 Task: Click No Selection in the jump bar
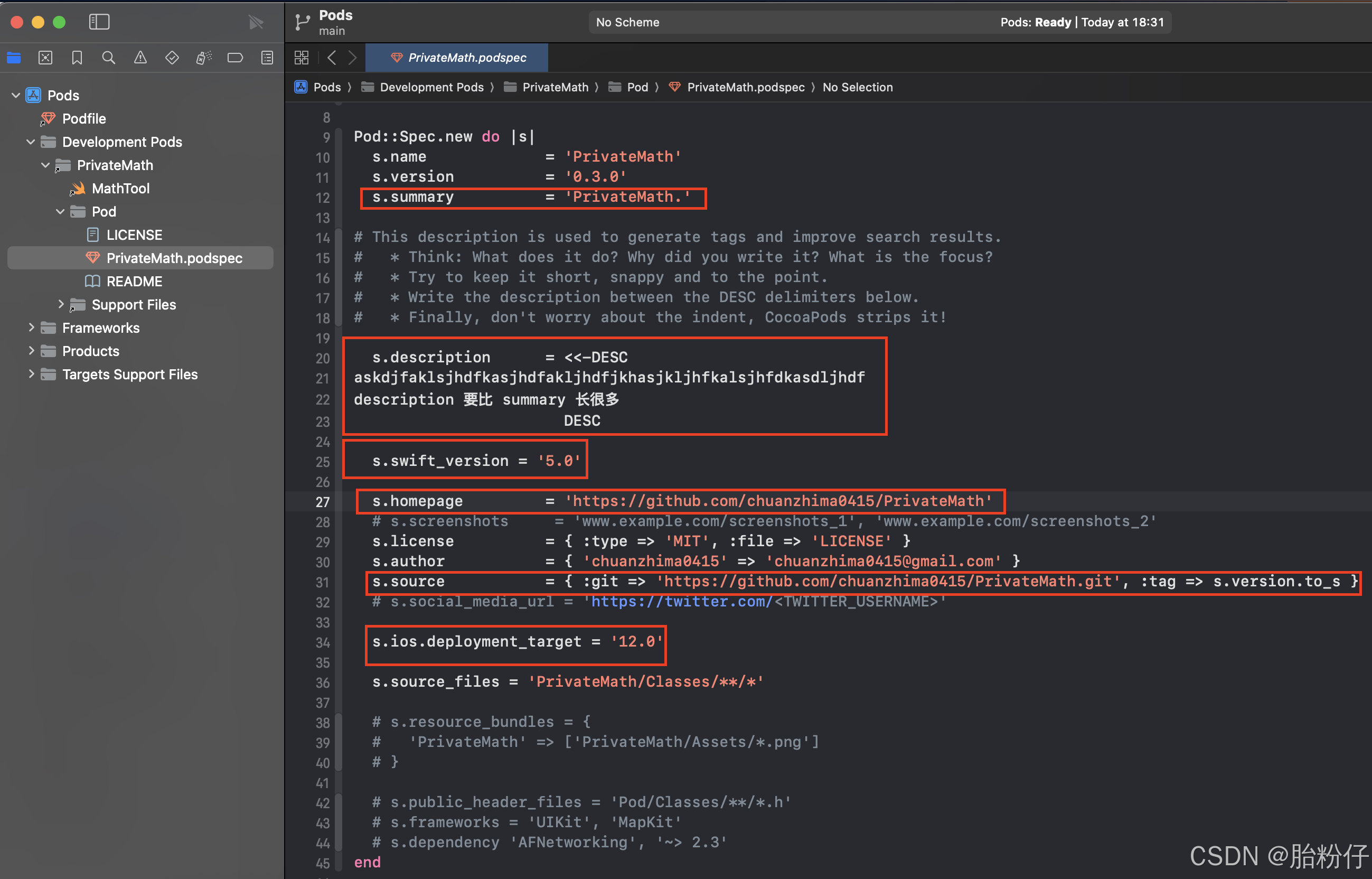pyautogui.click(x=858, y=87)
